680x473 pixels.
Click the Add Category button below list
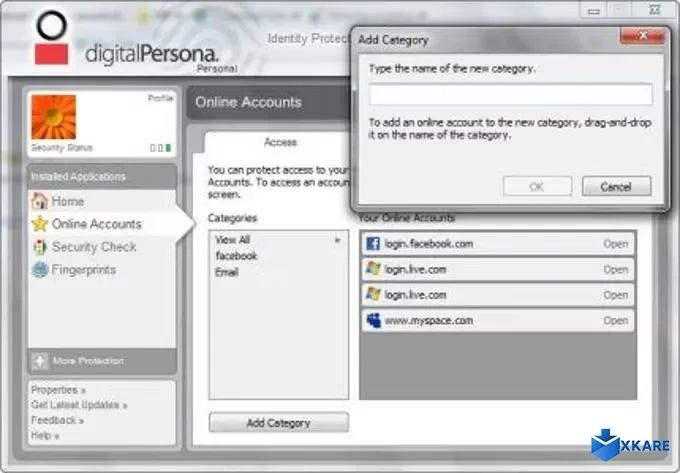[x=278, y=422]
